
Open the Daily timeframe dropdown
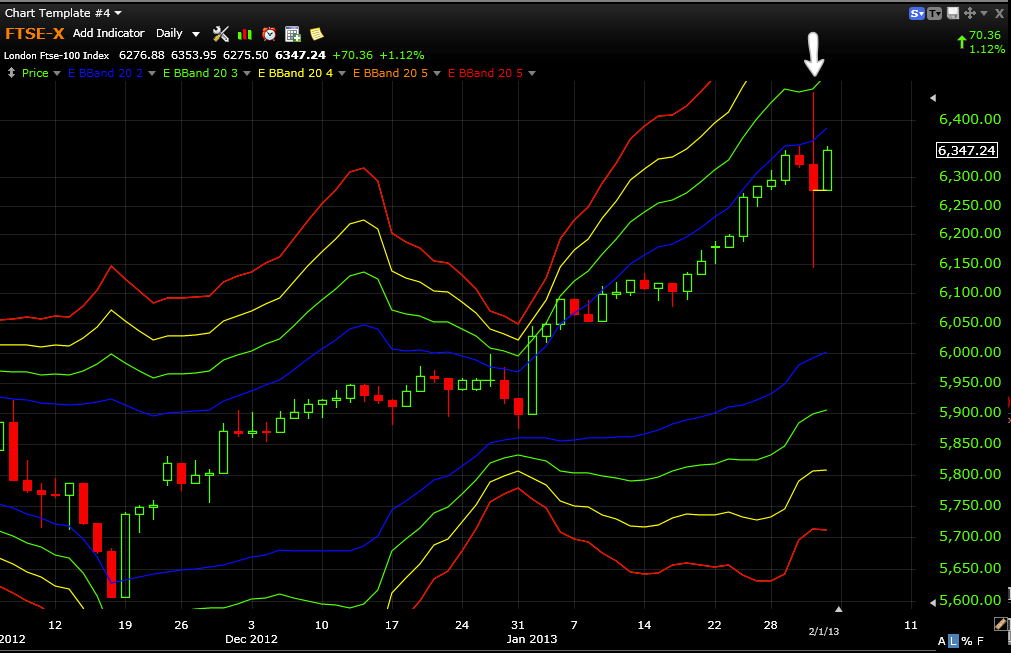(196, 34)
